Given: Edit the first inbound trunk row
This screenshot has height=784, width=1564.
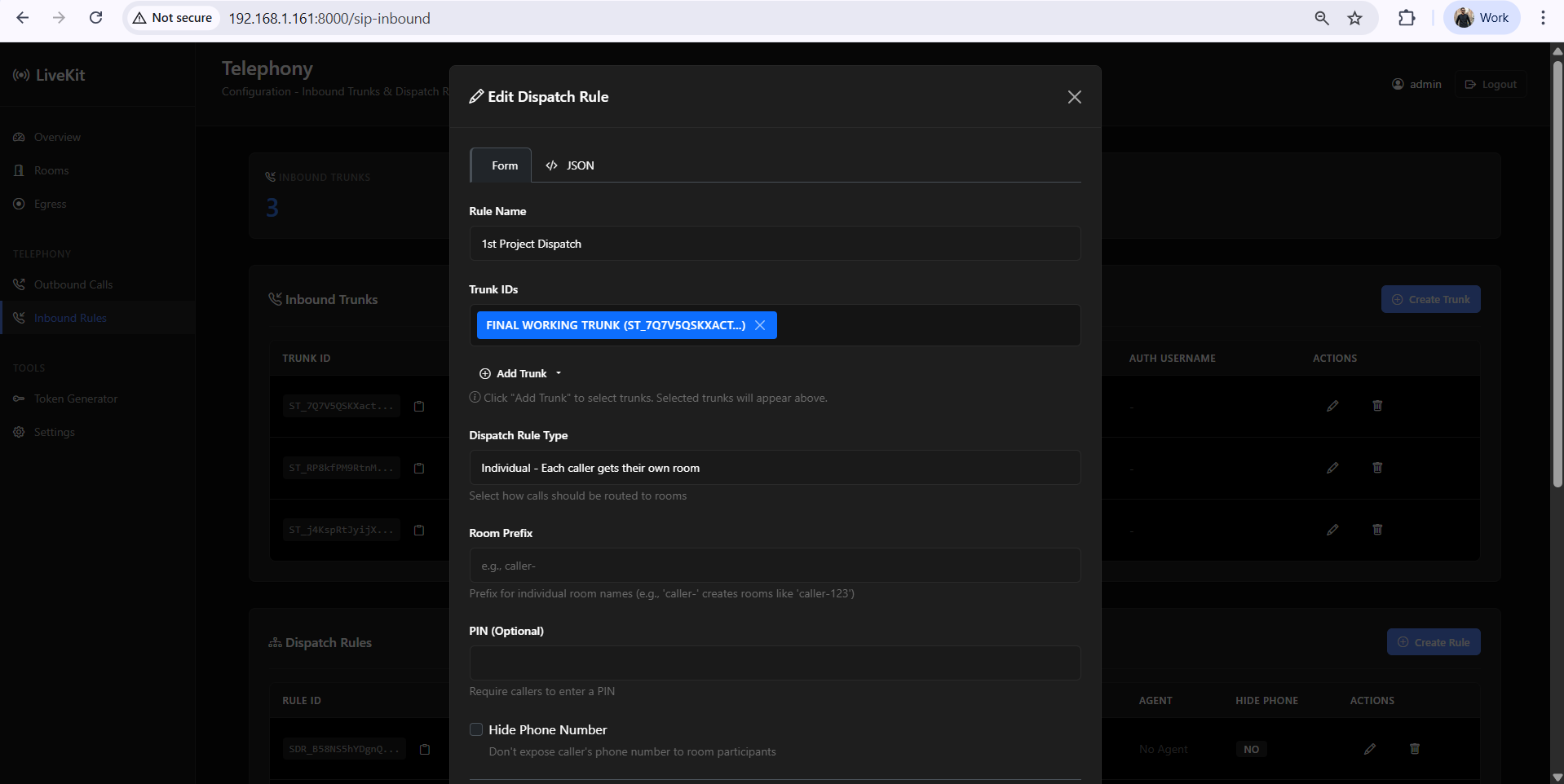Looking at the screenshot, I should [x=1332, y=406].
